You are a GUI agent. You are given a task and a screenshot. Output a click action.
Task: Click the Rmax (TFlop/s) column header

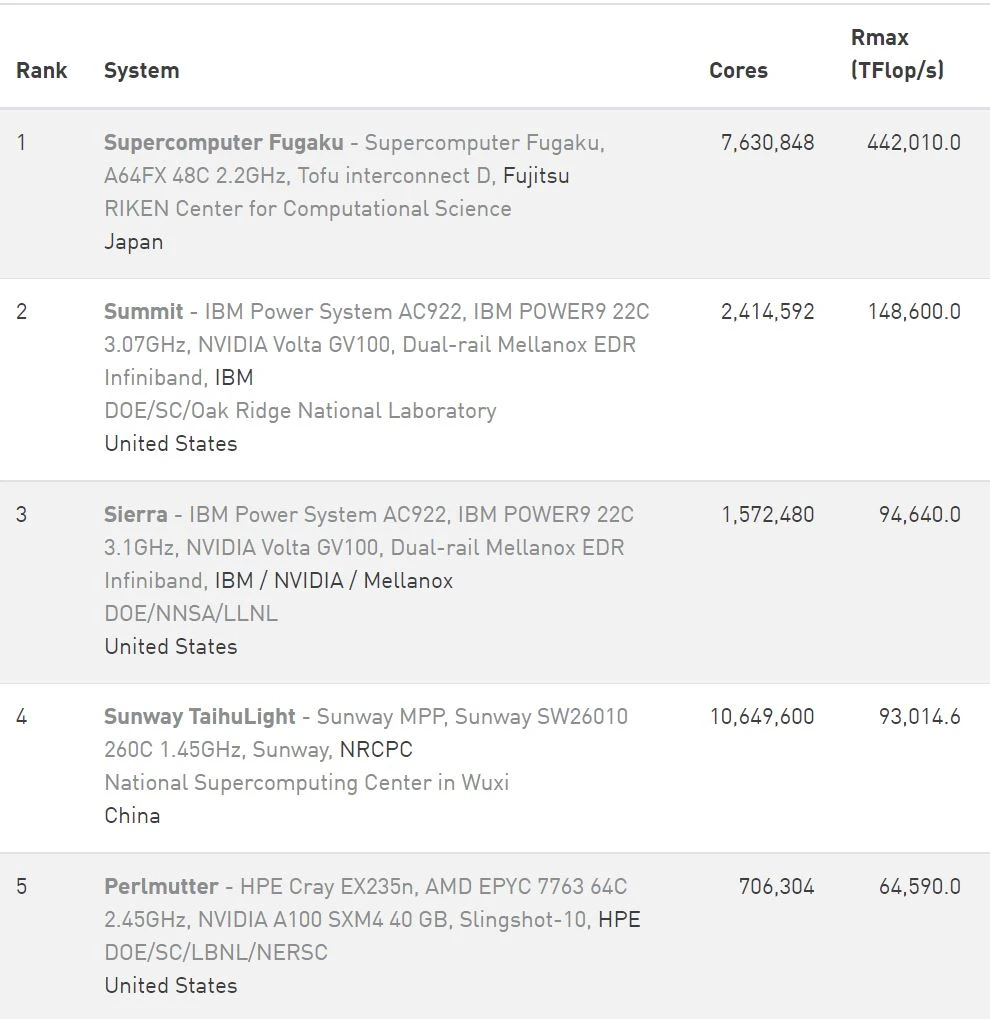pos(897,54)
